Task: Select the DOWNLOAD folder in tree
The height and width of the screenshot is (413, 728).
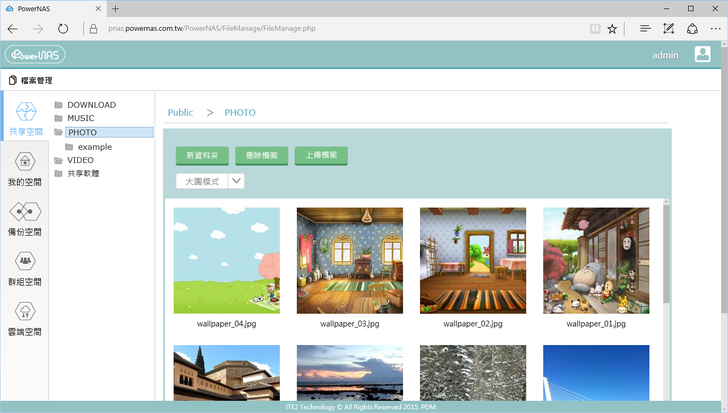Action: [x=91, y=105]
